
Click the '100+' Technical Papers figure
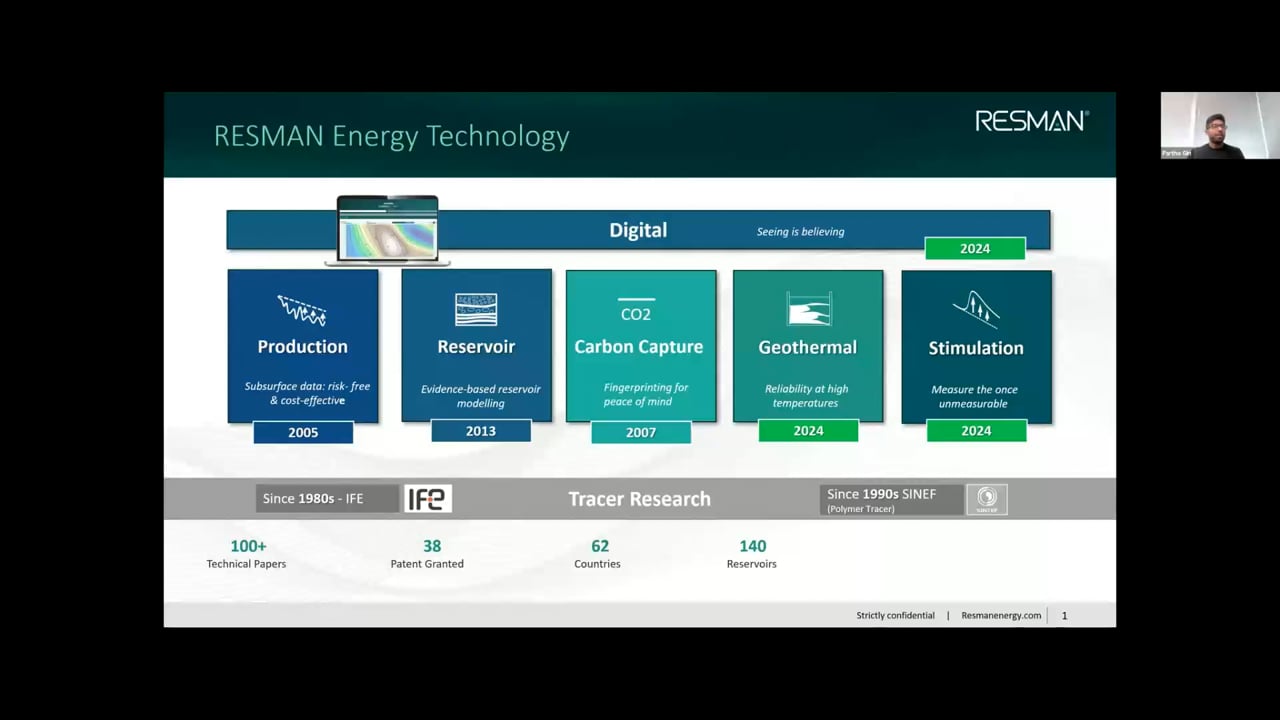(x=248, y=546)
